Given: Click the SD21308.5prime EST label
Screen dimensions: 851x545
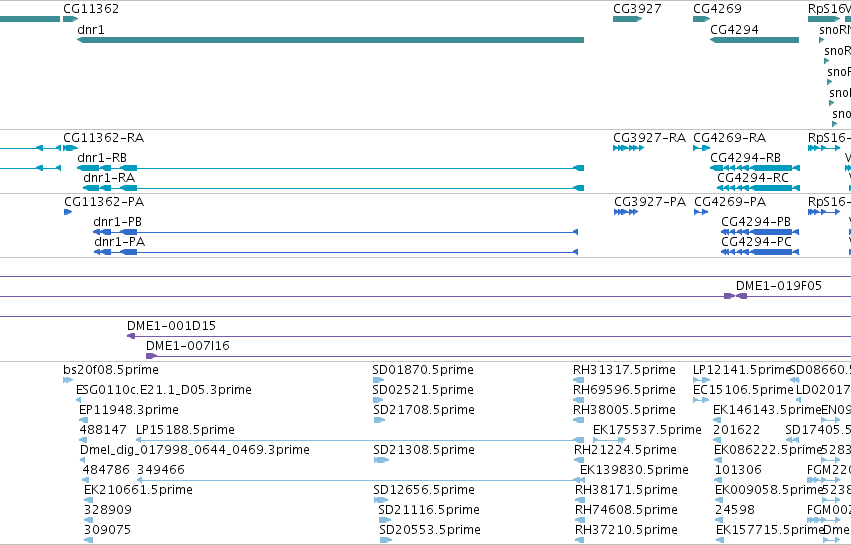Looking at the screenshot, I should (x=424, y=450).
